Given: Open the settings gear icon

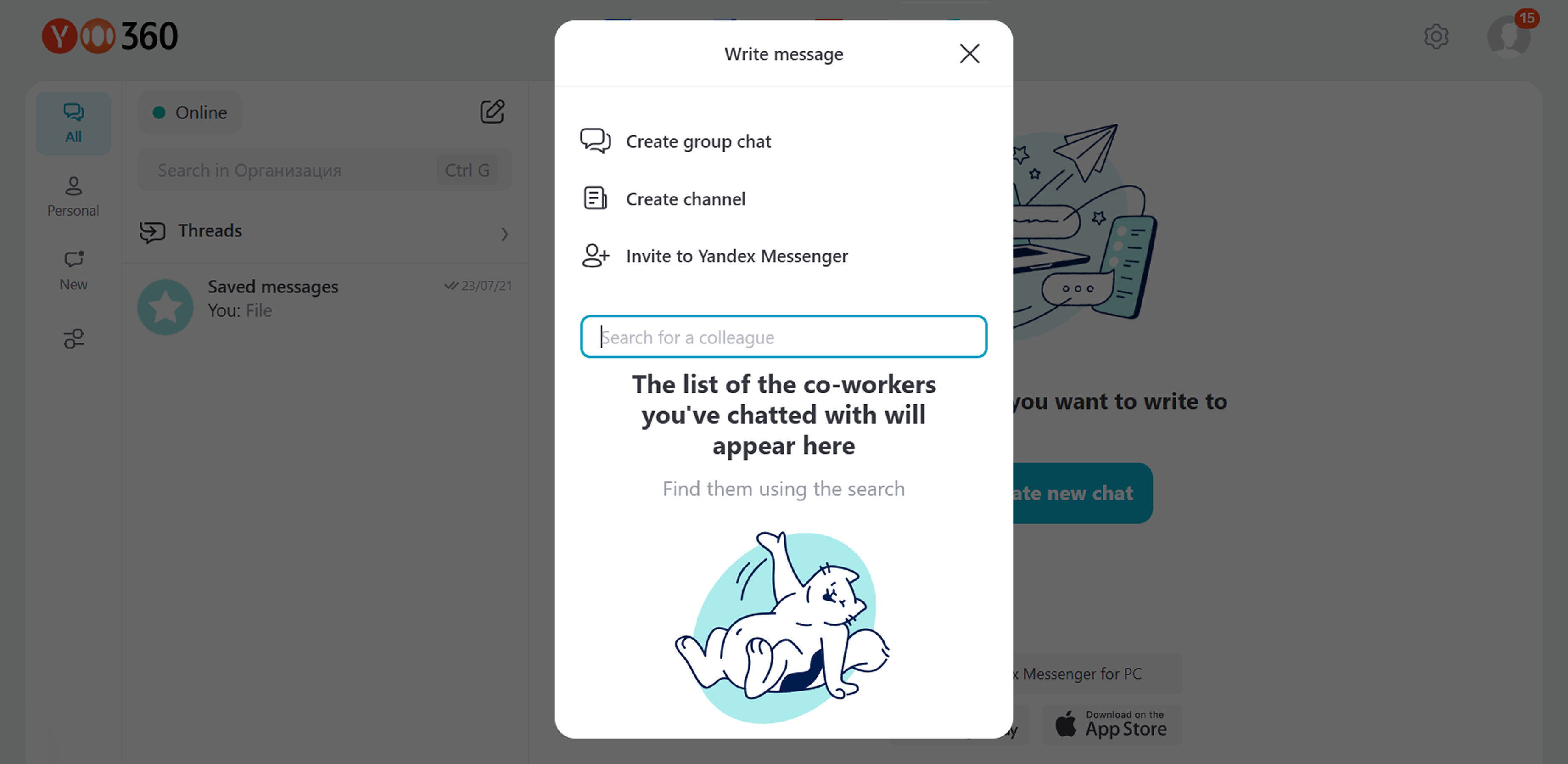Looking at the screenshot, I should (1436, 37).
